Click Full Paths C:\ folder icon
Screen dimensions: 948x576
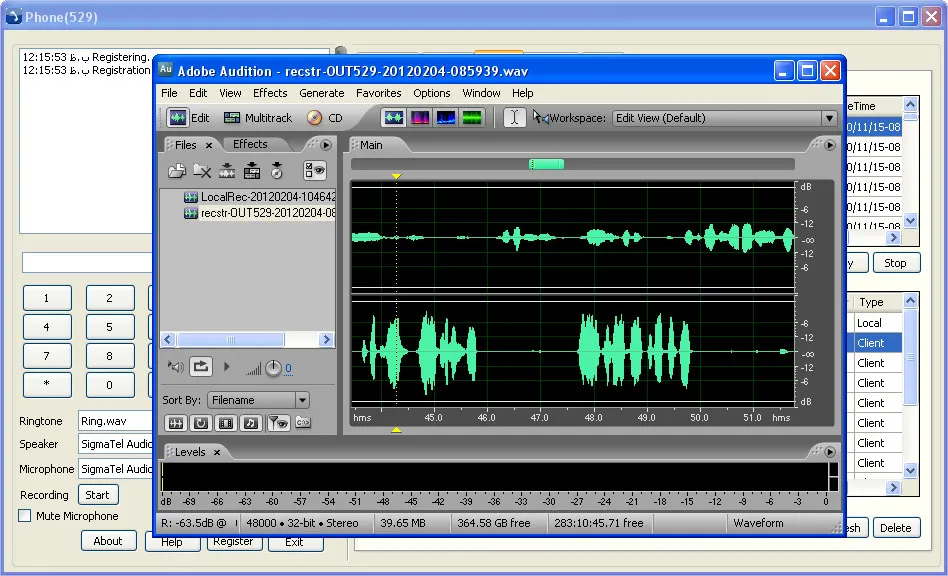[x=303, y=422]
